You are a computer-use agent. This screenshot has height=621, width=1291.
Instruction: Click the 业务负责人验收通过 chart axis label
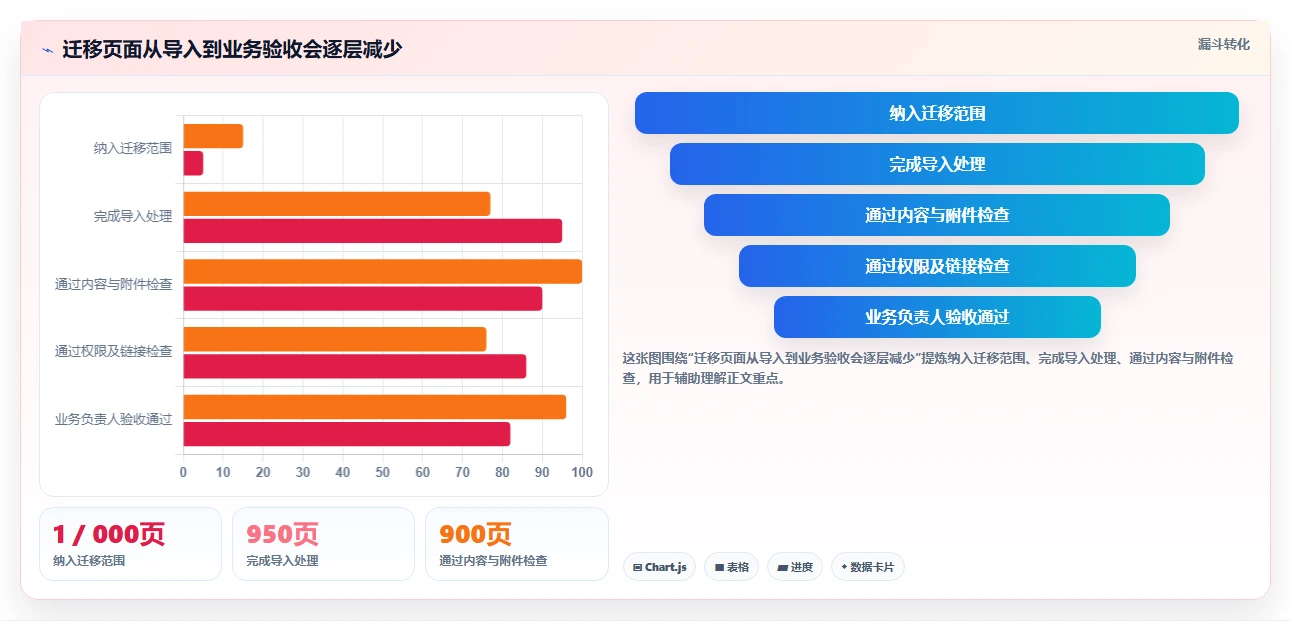(x=113, y=420)
